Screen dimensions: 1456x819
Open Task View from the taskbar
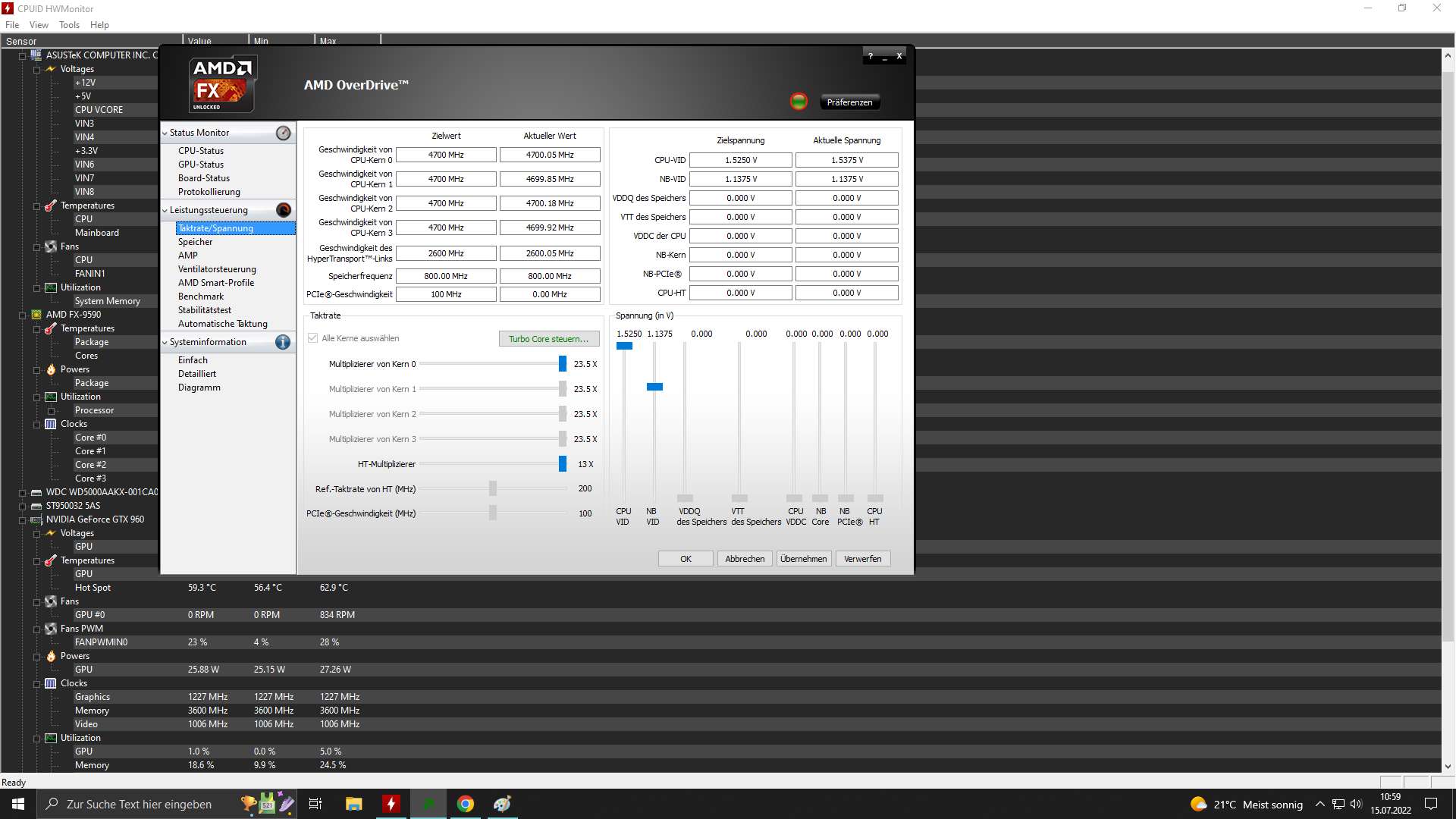pos(315,804)
